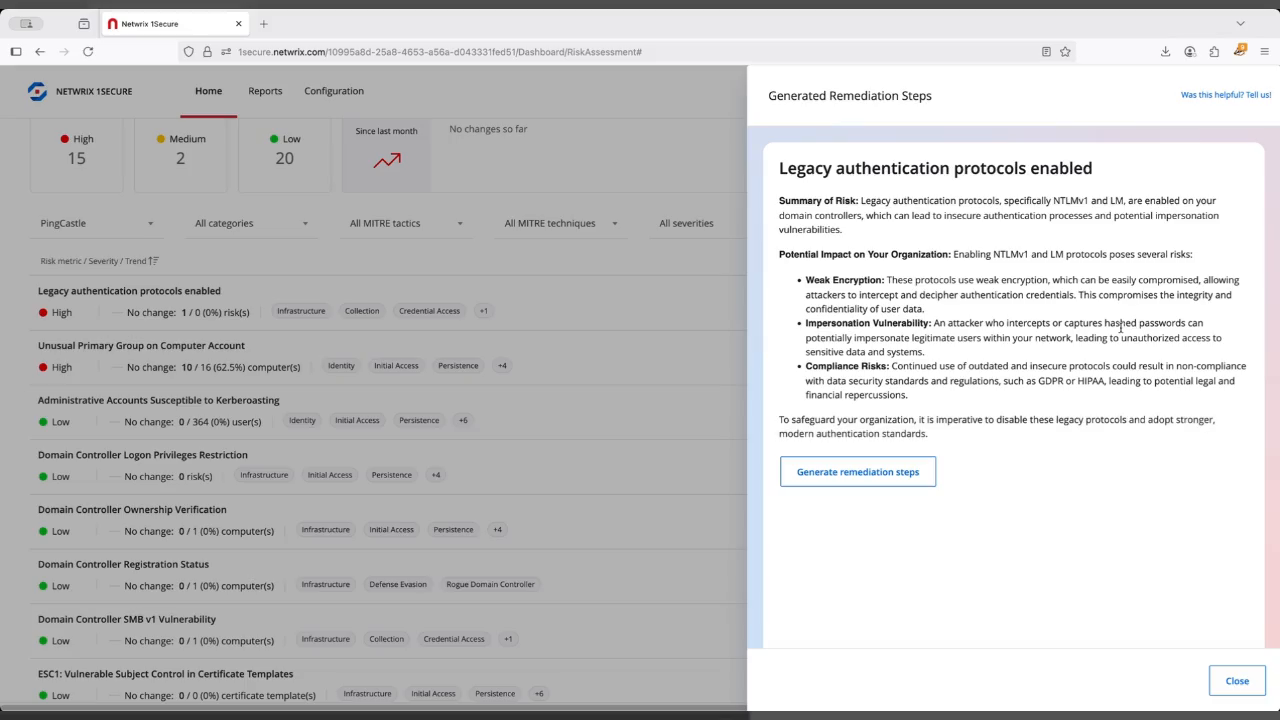Click the Legacy authentication protocols enabled heading in the panel

(935, 168)
